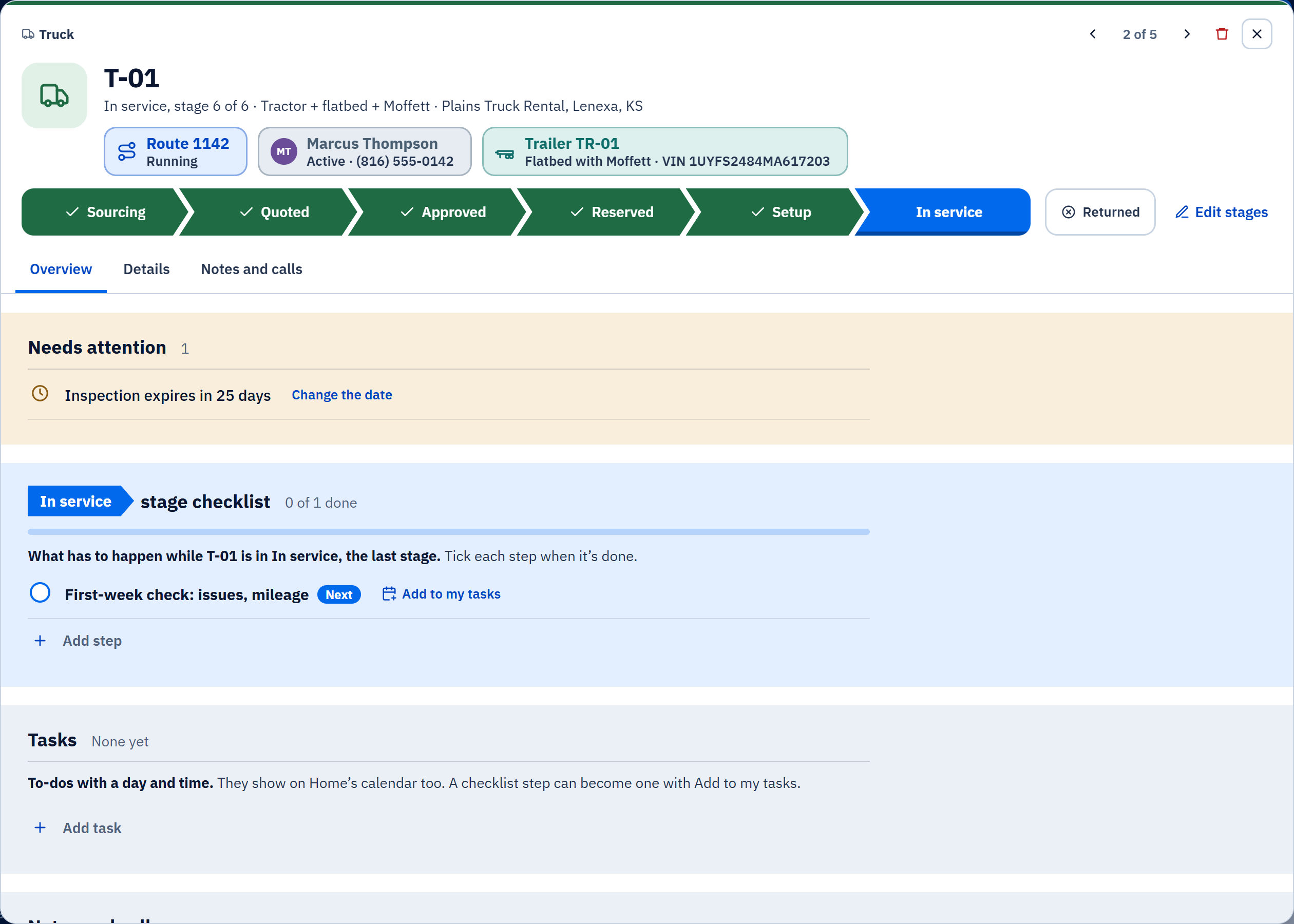
Task: Click the route icon in Route 1142 chip
Action: point(126,151)
